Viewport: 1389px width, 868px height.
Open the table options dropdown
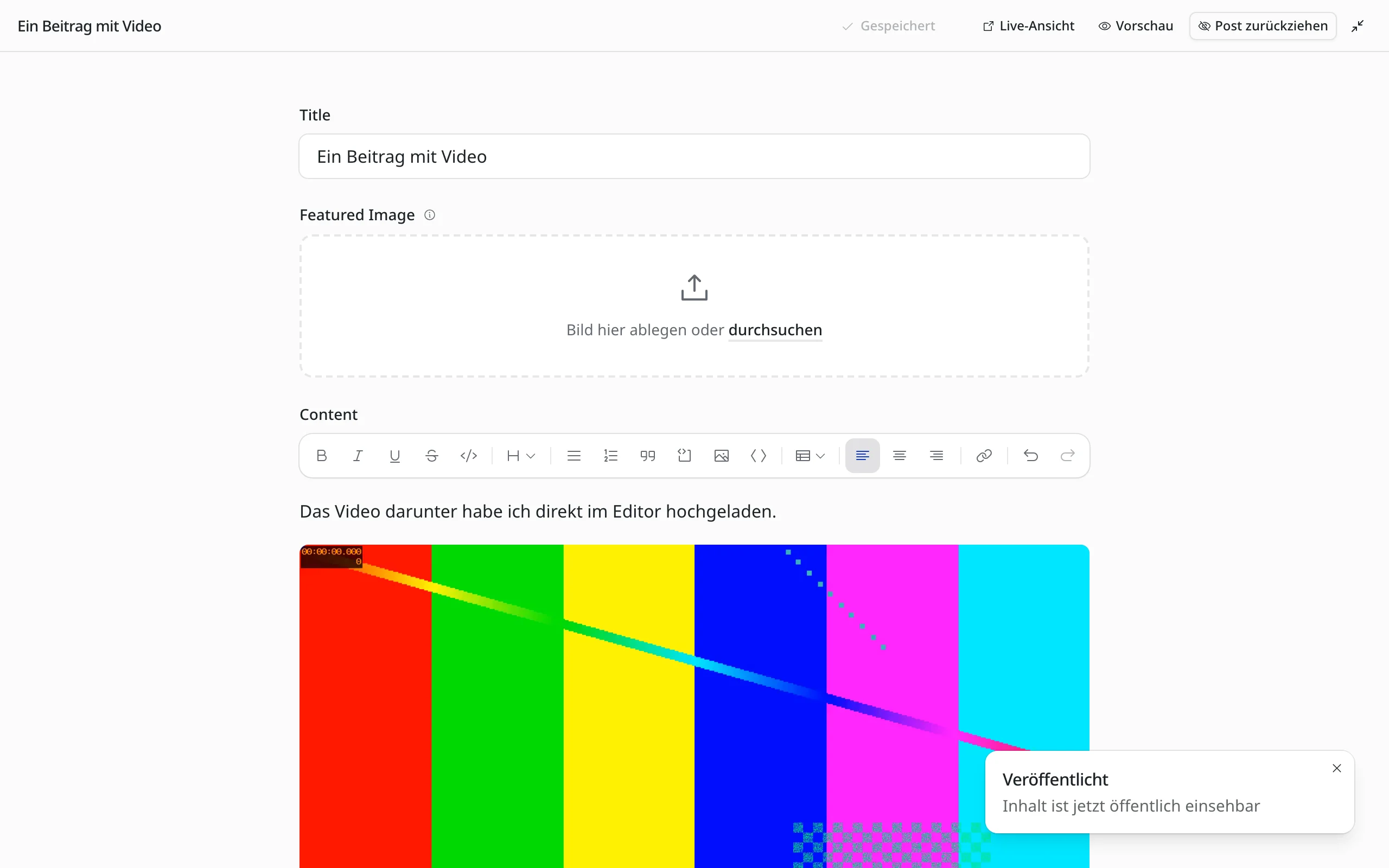point(810,455)
